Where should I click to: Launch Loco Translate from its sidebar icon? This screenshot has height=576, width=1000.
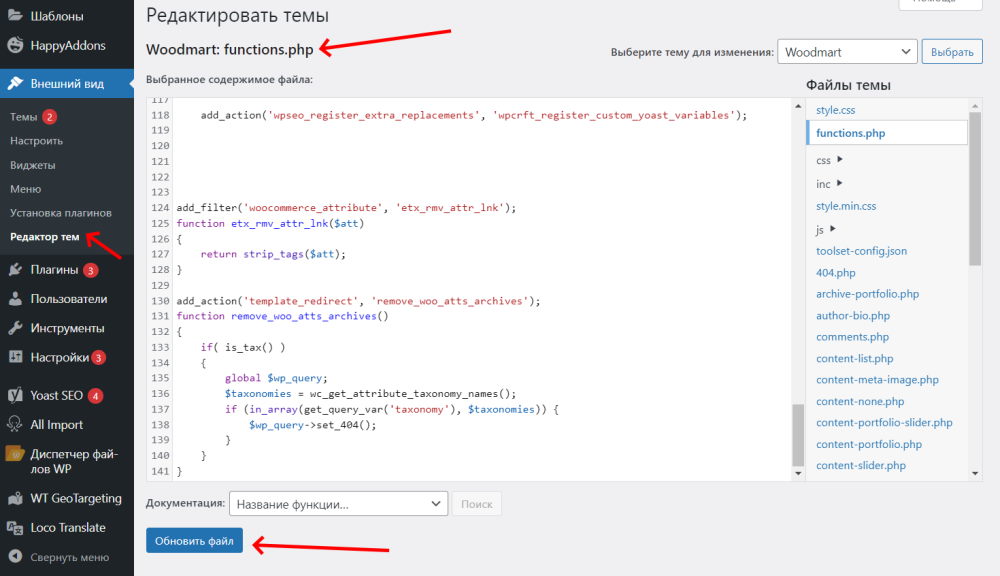(x=12, y=527)
